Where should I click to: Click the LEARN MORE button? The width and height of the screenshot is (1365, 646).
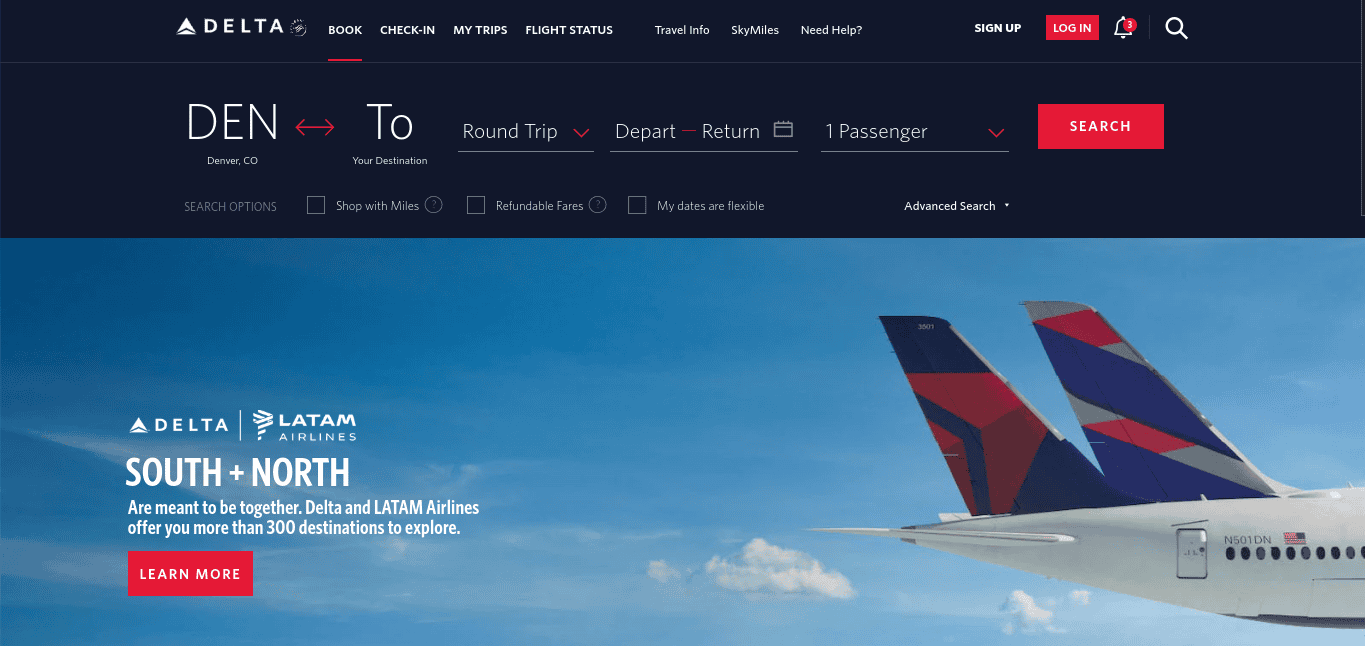190,574
